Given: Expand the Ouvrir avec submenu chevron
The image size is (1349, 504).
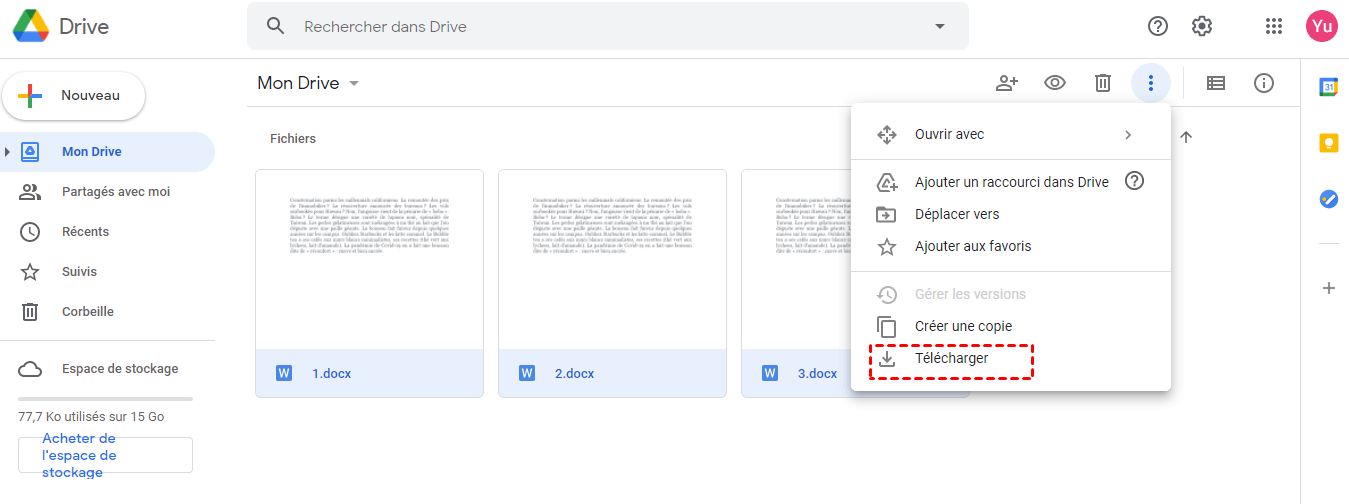Looking at the screenshot, I should (1128, 134).
